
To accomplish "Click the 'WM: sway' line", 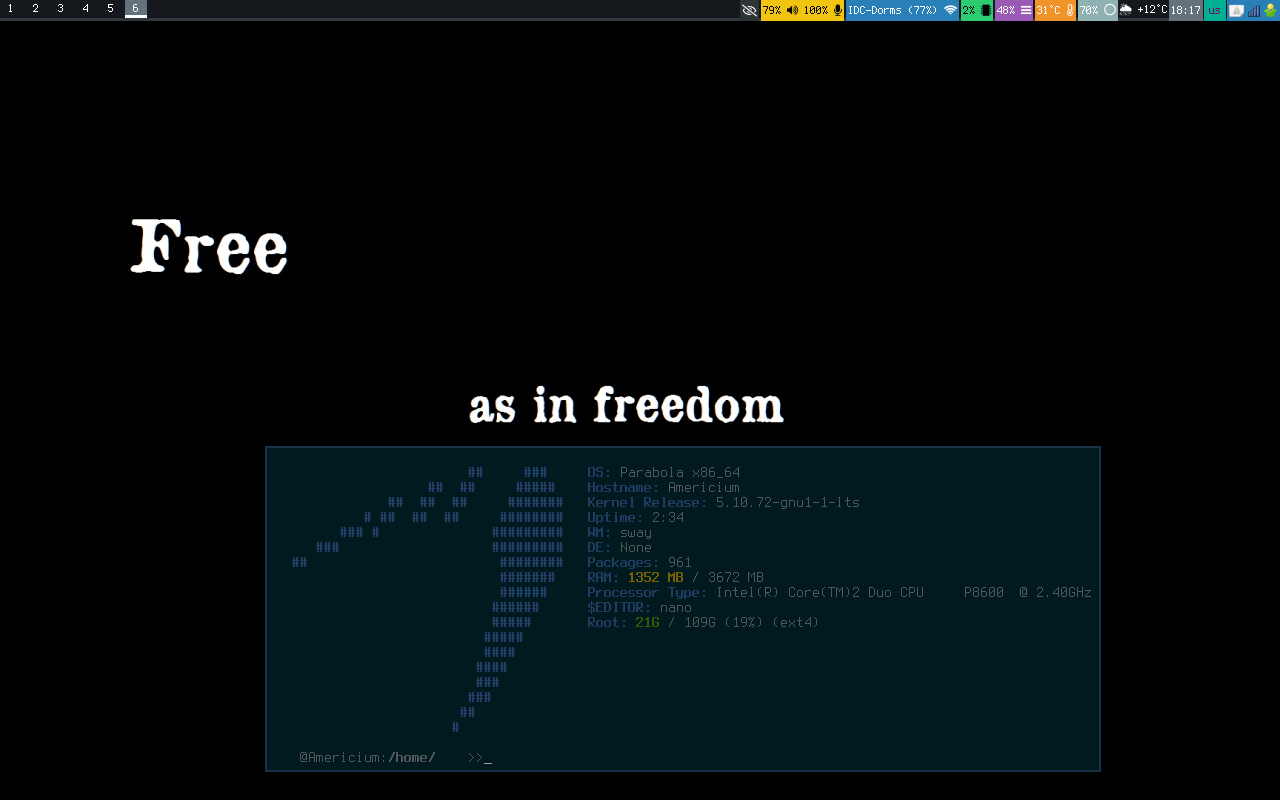I will [x=620, y=533].
